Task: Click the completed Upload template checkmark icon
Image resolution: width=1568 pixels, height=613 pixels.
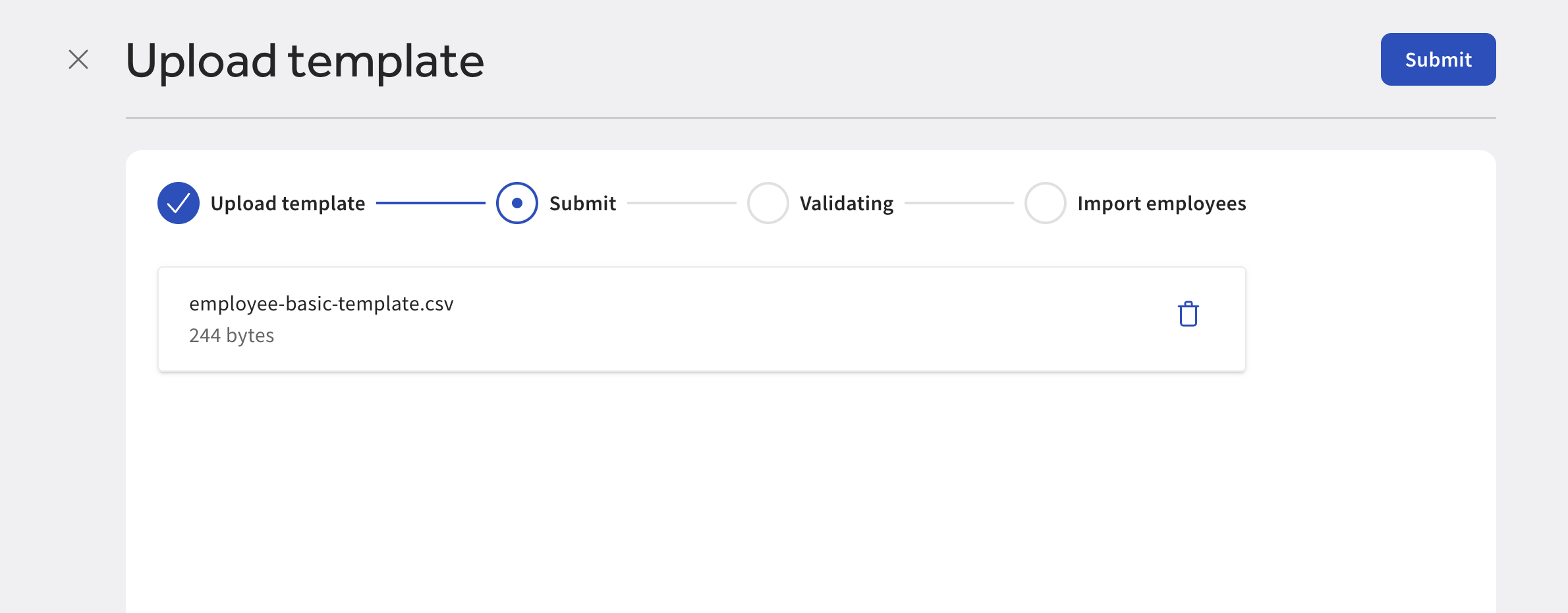Action: pos(178,203)
